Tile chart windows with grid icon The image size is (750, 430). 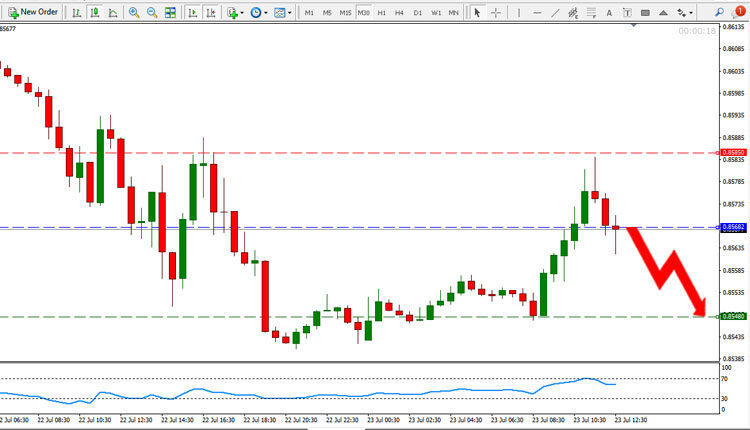tap(170, 13)
